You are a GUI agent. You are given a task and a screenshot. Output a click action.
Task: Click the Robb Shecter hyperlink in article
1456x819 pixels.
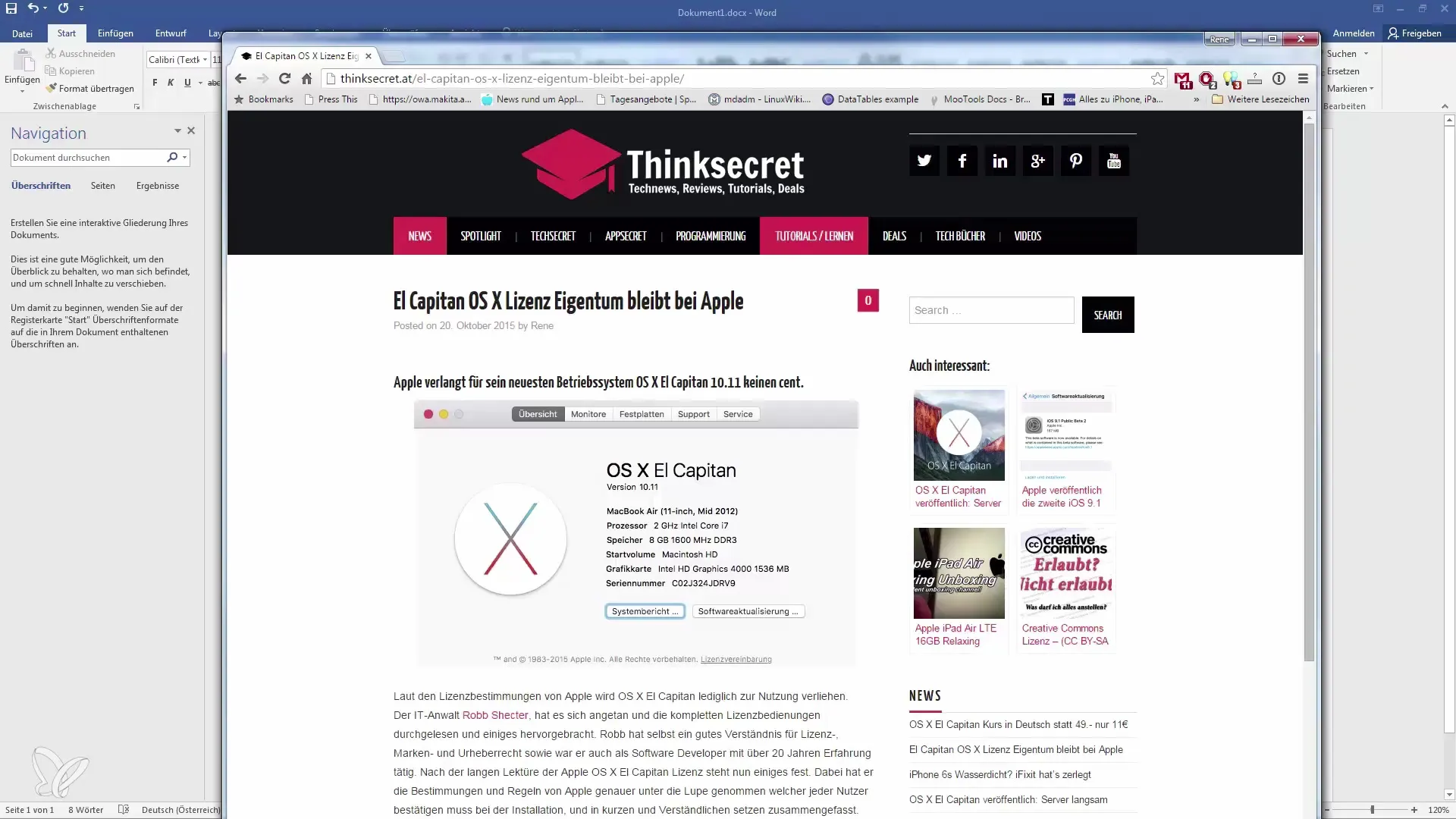tap(495, 715)
